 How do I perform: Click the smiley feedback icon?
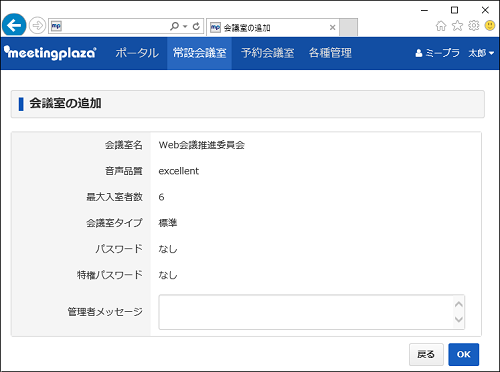point(490,26)
